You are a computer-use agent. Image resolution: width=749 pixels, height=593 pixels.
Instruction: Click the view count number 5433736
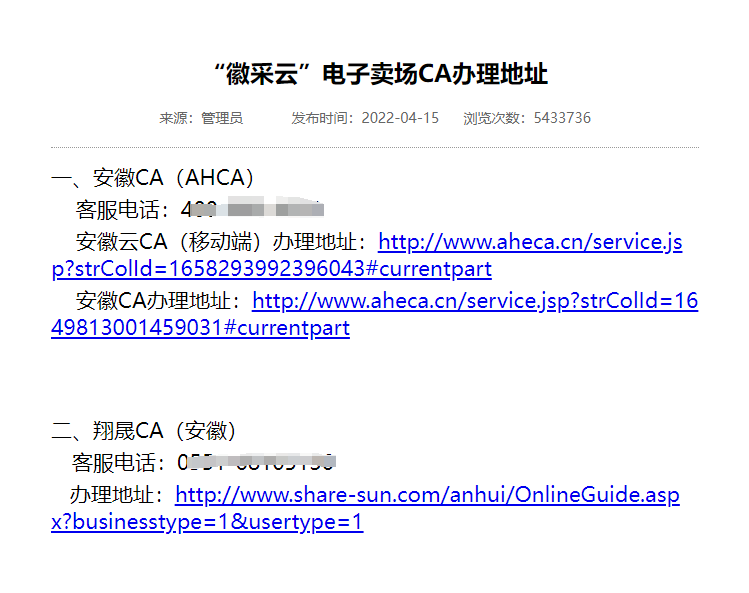(x=562, y=118)
